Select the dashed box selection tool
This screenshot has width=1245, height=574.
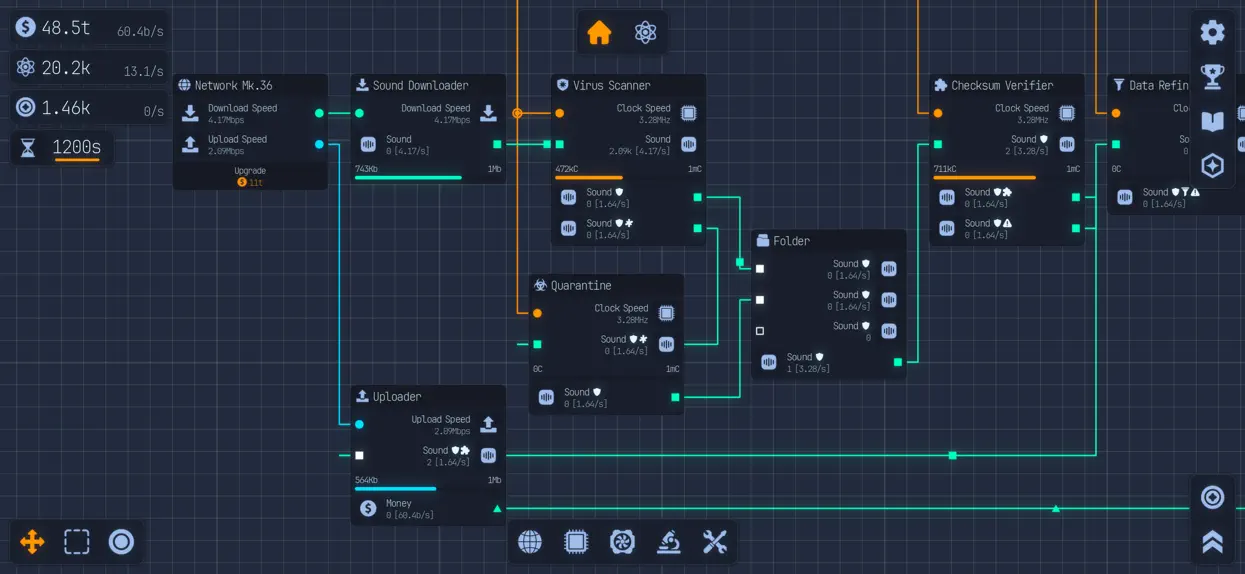coord(77,542)
